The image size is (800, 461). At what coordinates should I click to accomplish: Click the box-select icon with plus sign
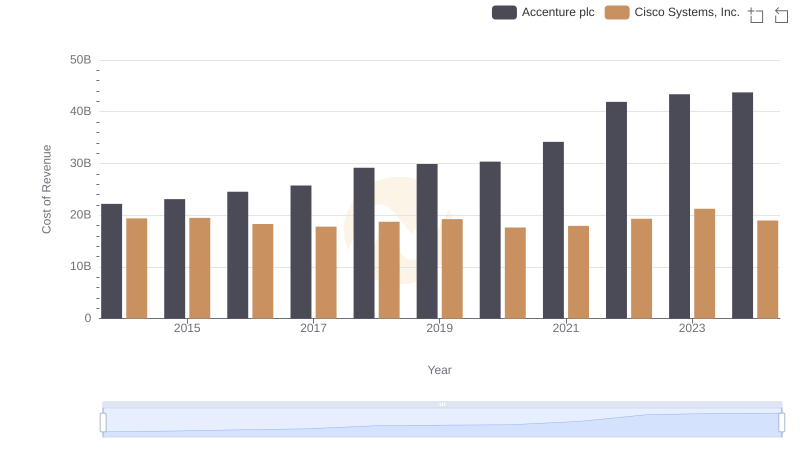pyautogui.click(x=756, y=15)
